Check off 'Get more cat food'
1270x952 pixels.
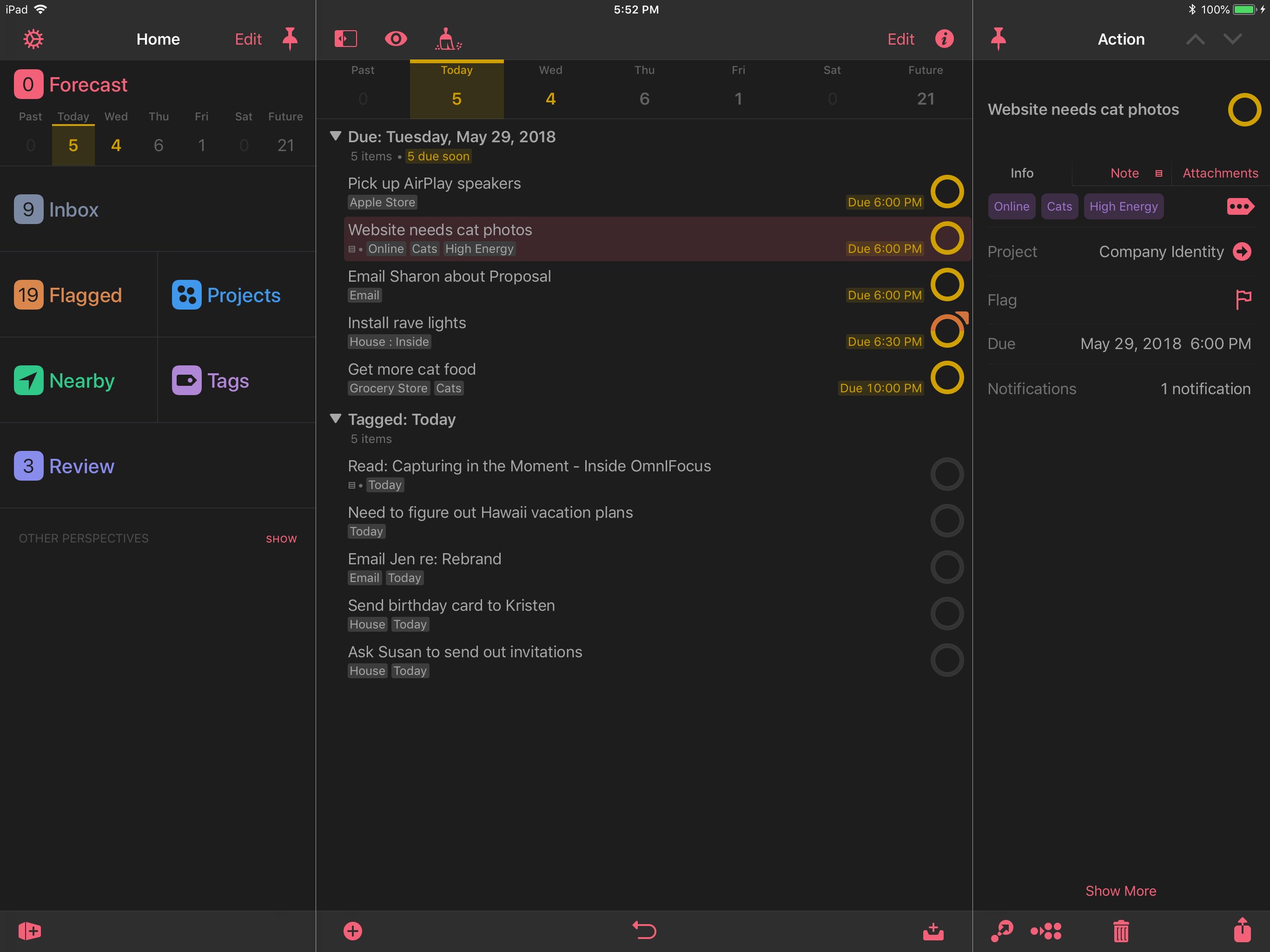[947, 377]
